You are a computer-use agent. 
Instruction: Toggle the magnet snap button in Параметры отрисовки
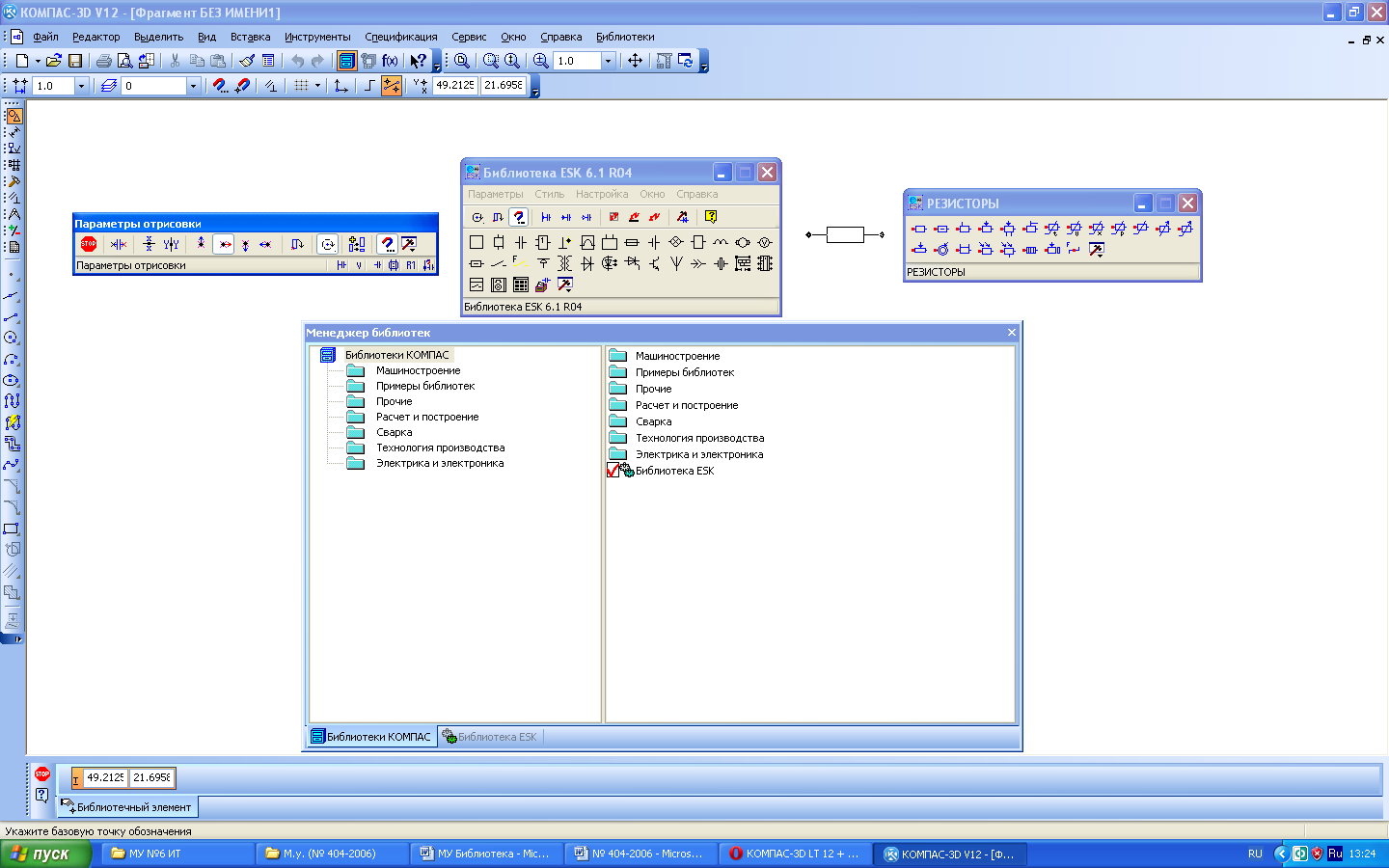coord(388,244)
